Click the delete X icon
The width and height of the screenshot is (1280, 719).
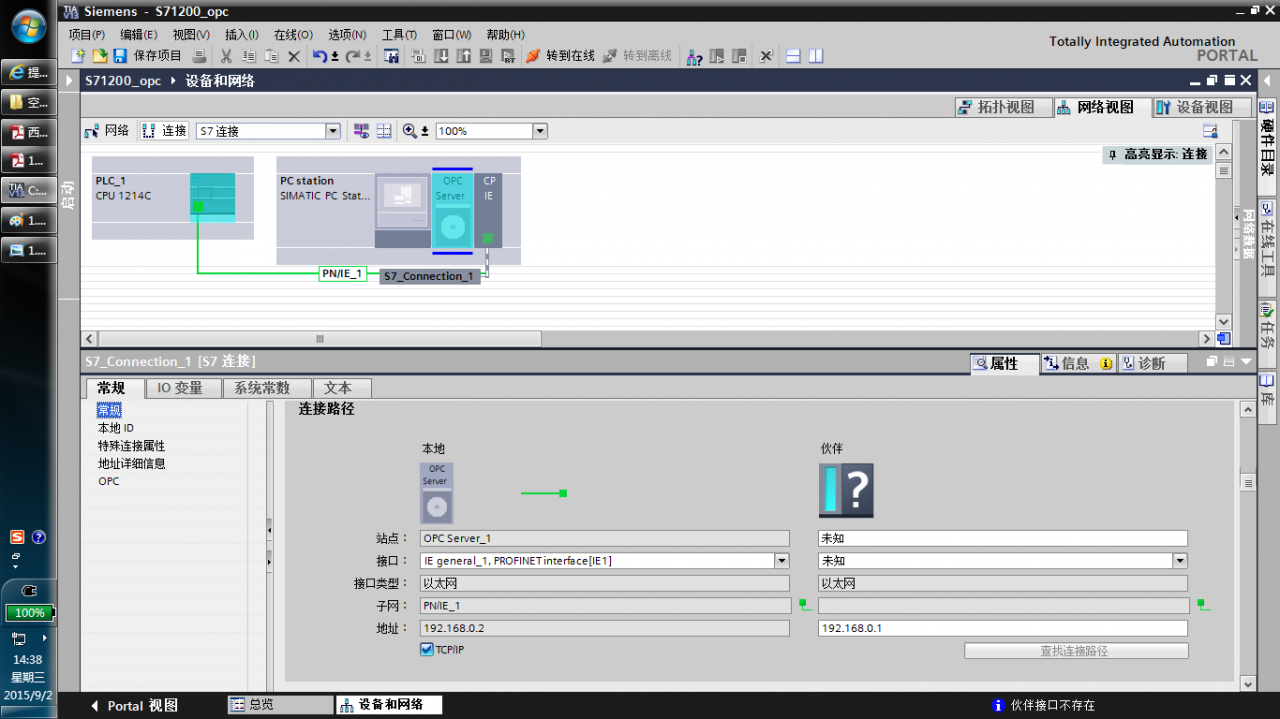294,56
